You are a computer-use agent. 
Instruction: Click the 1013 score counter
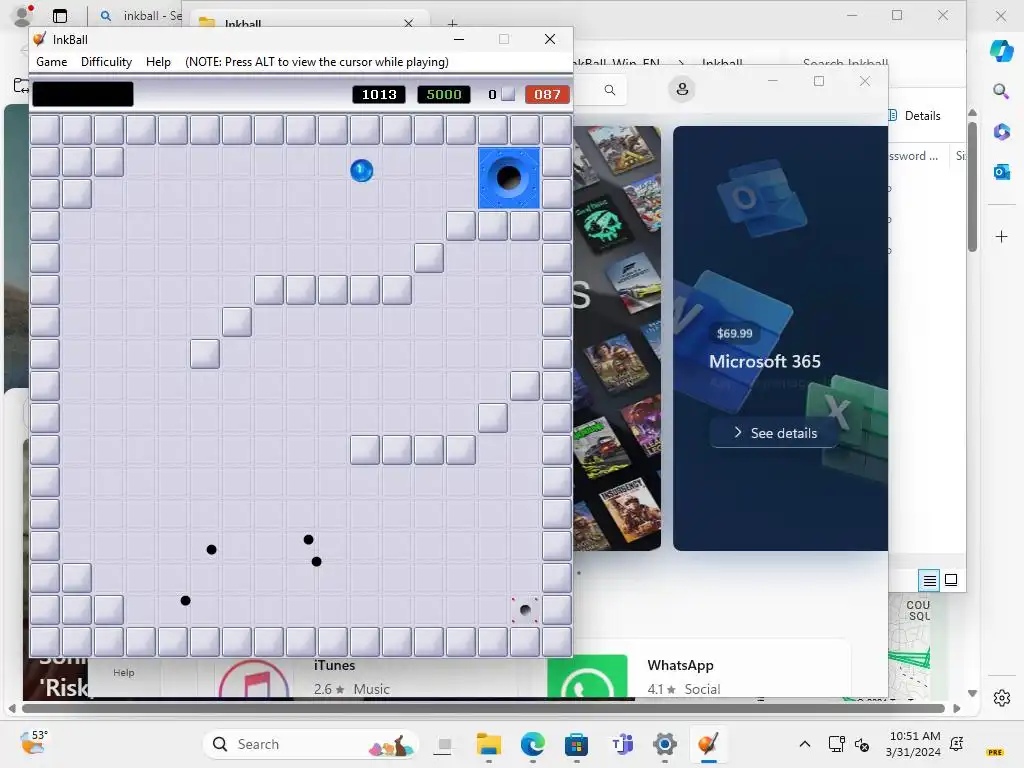pos(379,95)
